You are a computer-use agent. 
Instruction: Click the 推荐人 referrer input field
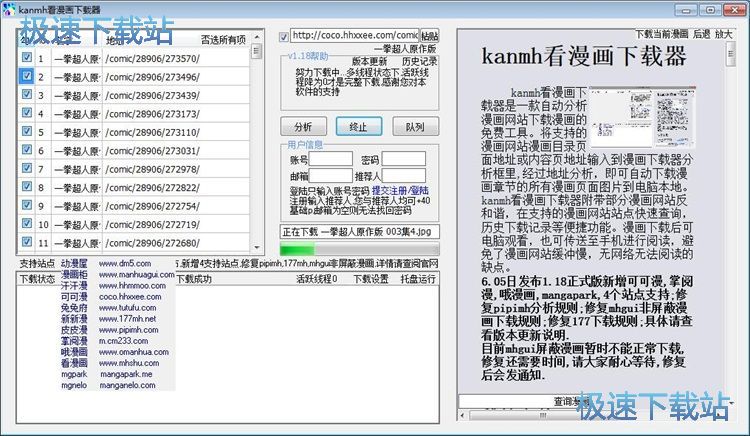[x=404, y=175]
